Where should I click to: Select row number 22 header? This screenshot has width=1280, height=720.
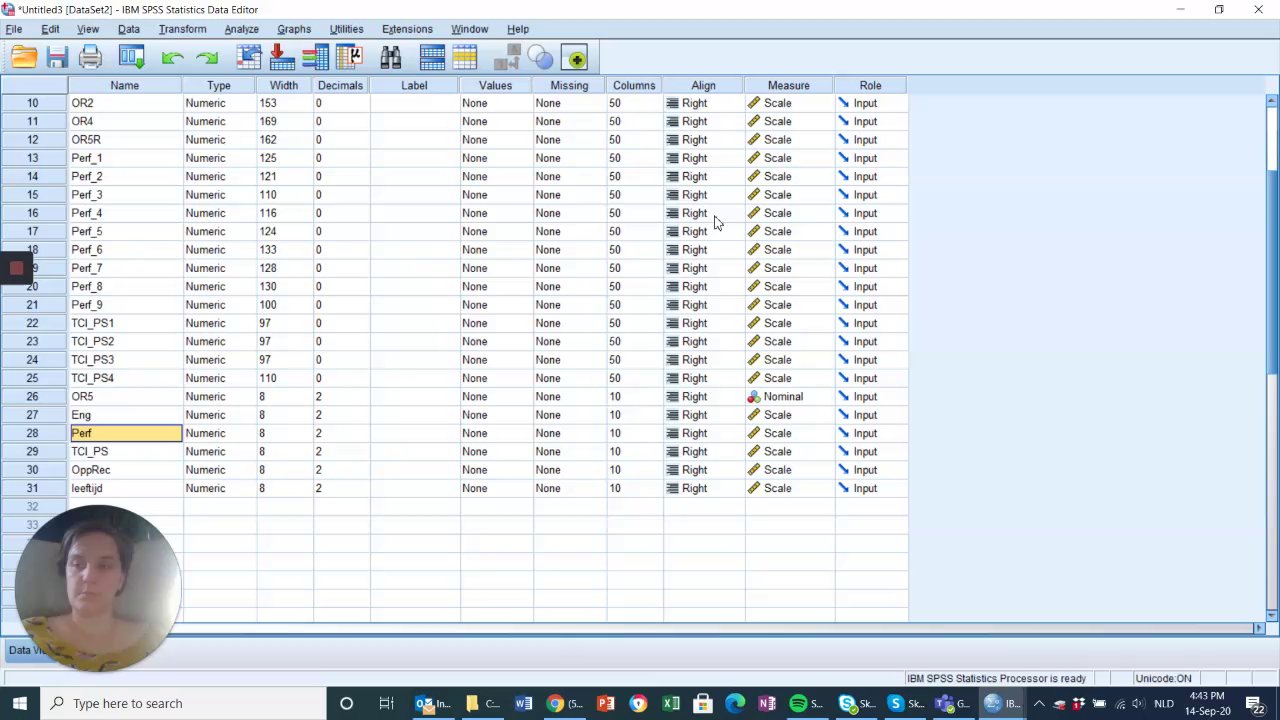33,323
